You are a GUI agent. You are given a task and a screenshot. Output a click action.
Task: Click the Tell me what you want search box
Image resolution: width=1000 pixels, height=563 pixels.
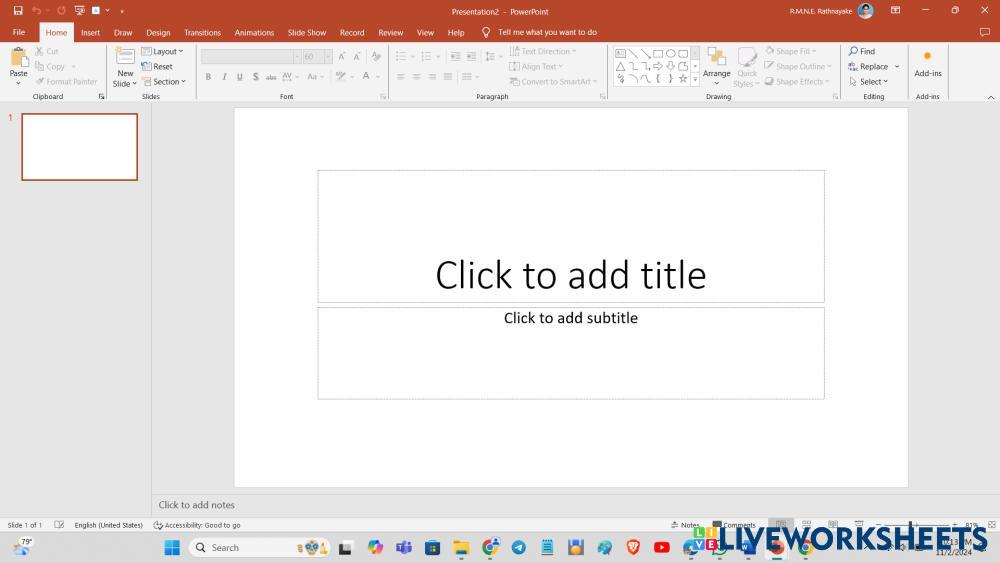547,32
